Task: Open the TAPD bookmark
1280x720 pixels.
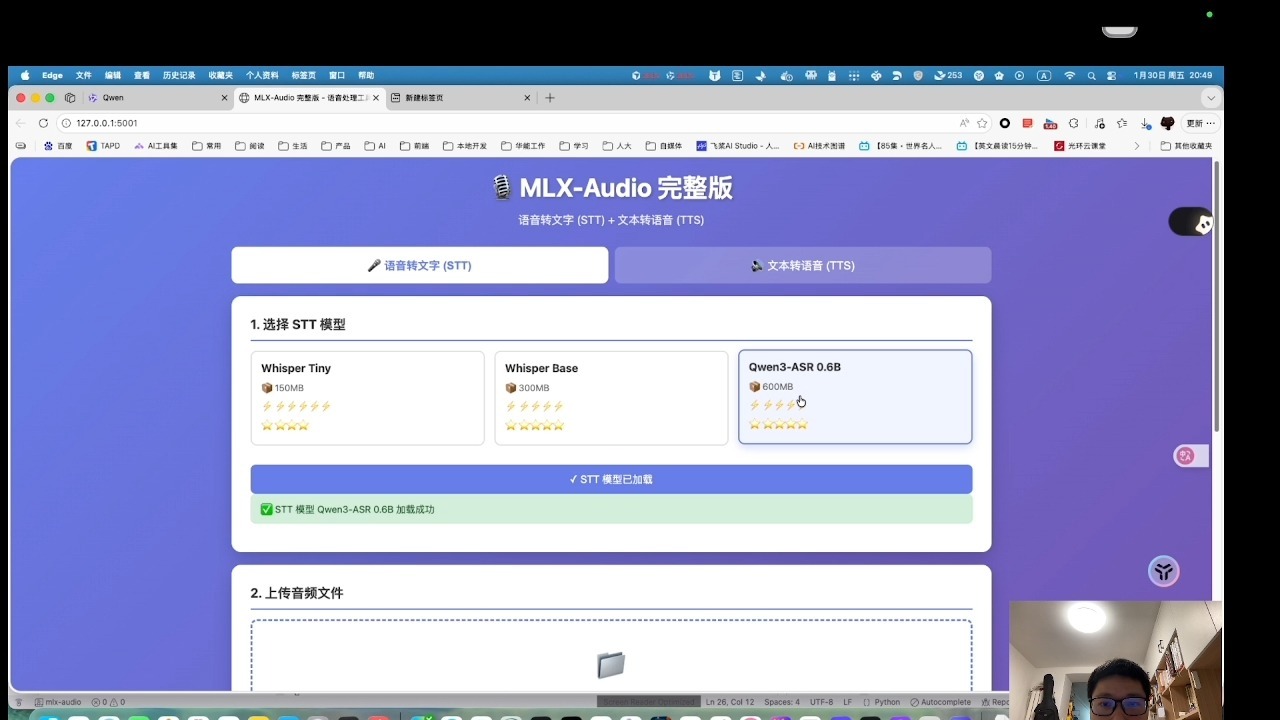Action: (103, 146)
